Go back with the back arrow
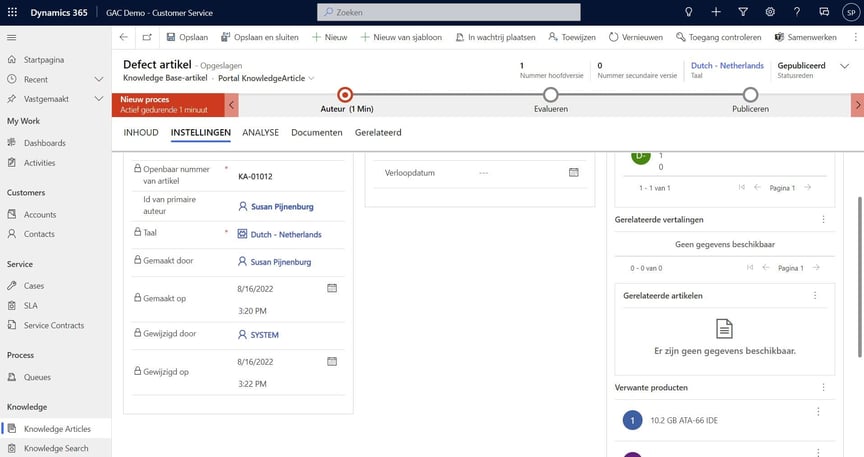This screenshot has height=457, width=864. click(x=123, y=37)
